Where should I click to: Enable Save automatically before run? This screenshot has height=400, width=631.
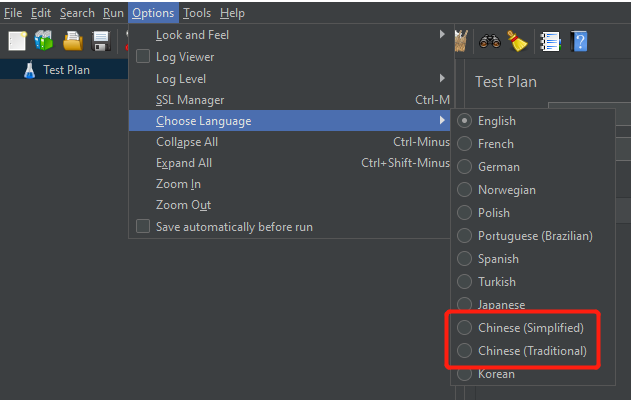pyautogui.click(x=143, y=227)
